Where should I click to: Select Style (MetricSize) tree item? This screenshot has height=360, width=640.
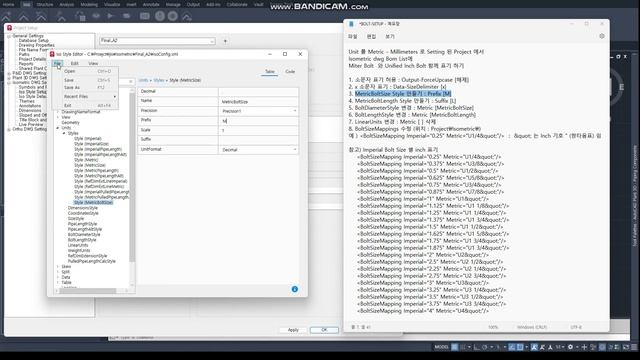click(x=90, y=165)
